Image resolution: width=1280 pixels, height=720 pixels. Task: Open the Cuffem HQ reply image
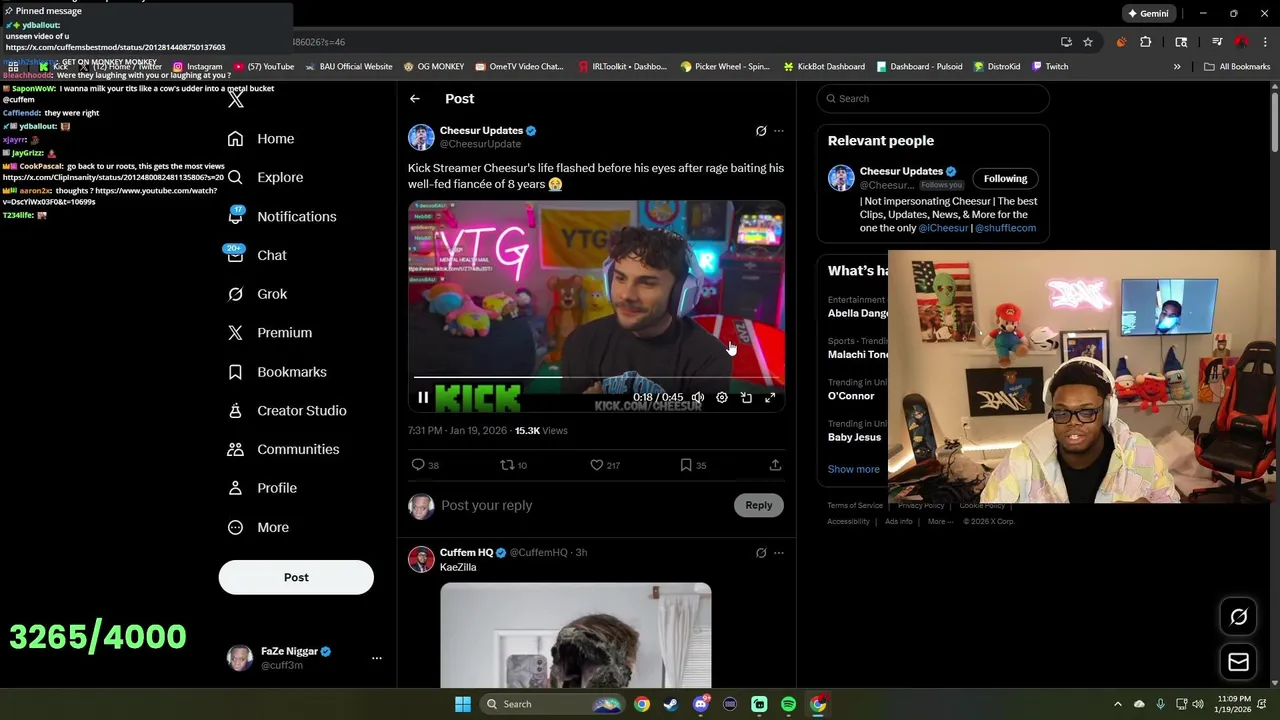pos(576,636)
